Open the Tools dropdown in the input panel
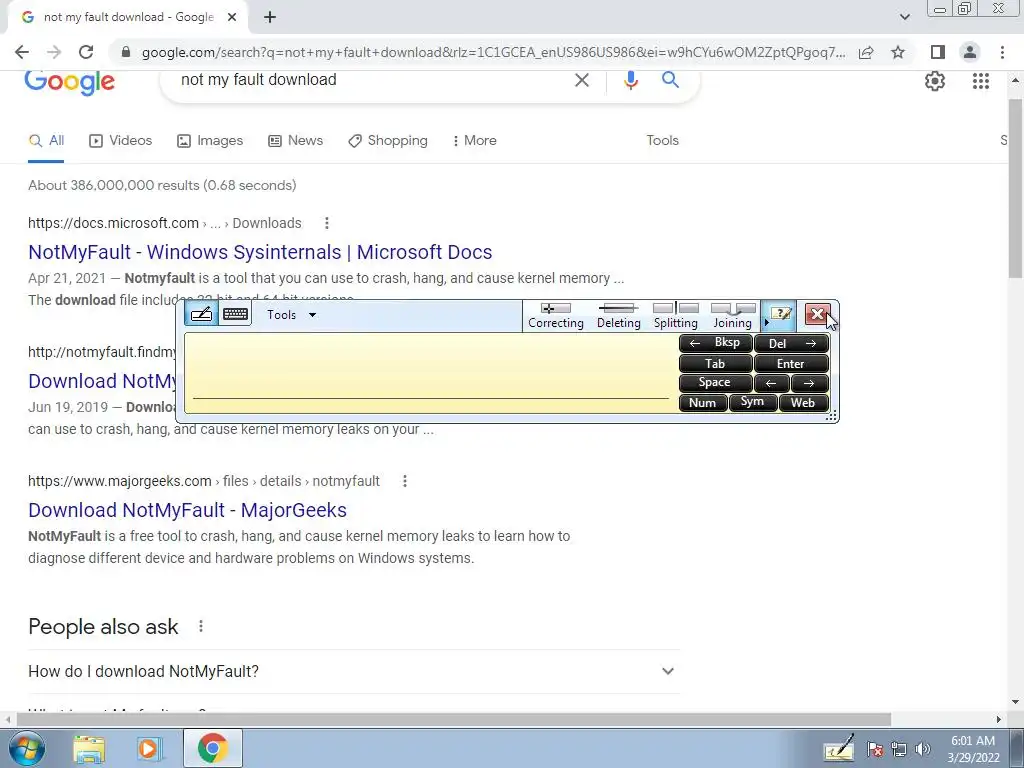1024x768 pixels. point(291,315)
